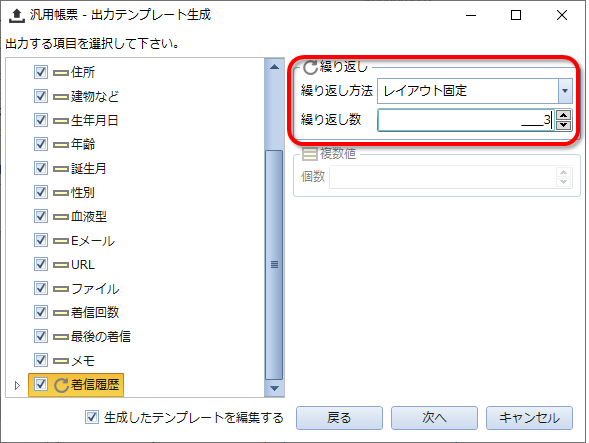Toggle the 最後の着信 checkbox

[x=41, y=336]
